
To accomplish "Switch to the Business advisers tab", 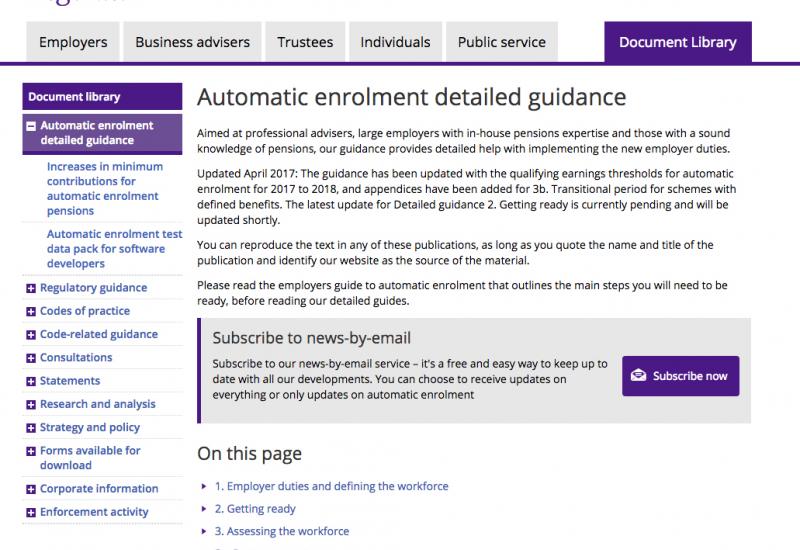I will tap(192, 42).
